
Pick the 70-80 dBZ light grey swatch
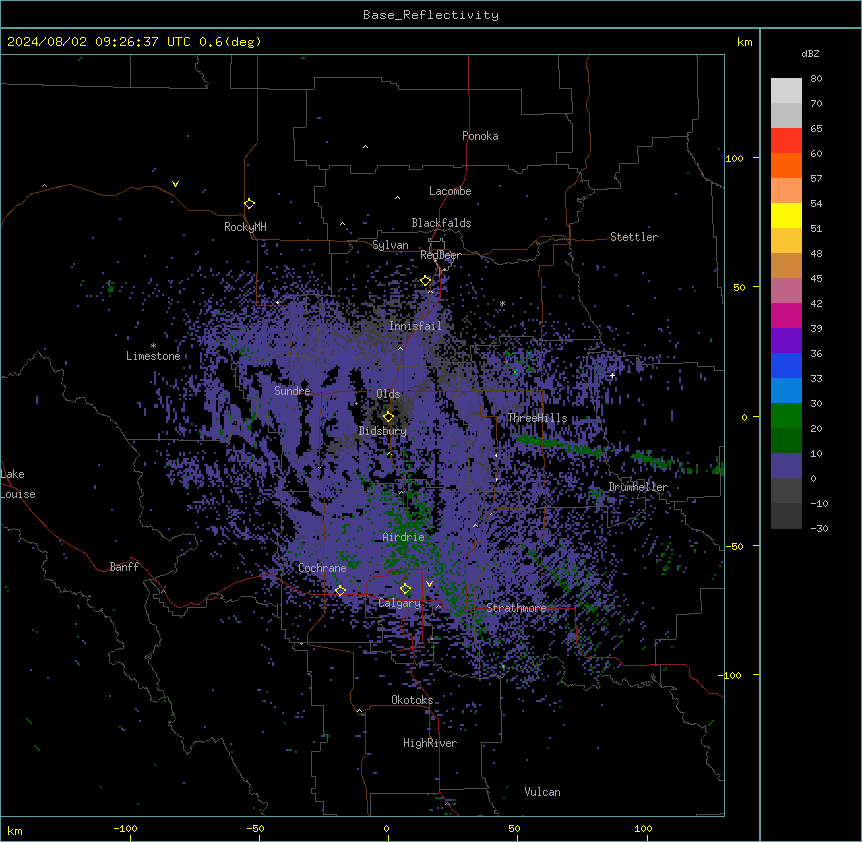[x=786, y=91]
